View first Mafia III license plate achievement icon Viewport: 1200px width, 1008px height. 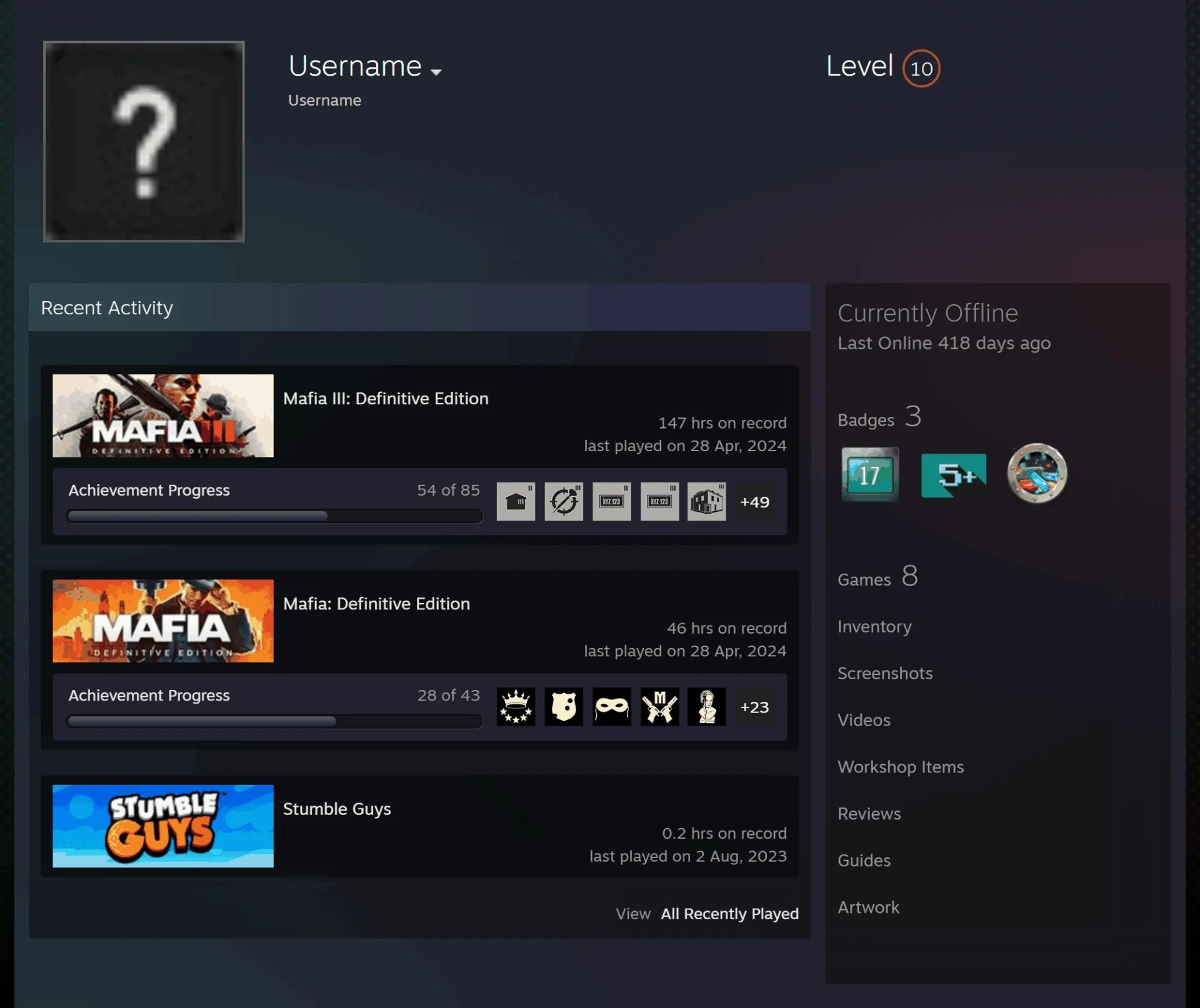pyautogui.click(x=612, y=501)
